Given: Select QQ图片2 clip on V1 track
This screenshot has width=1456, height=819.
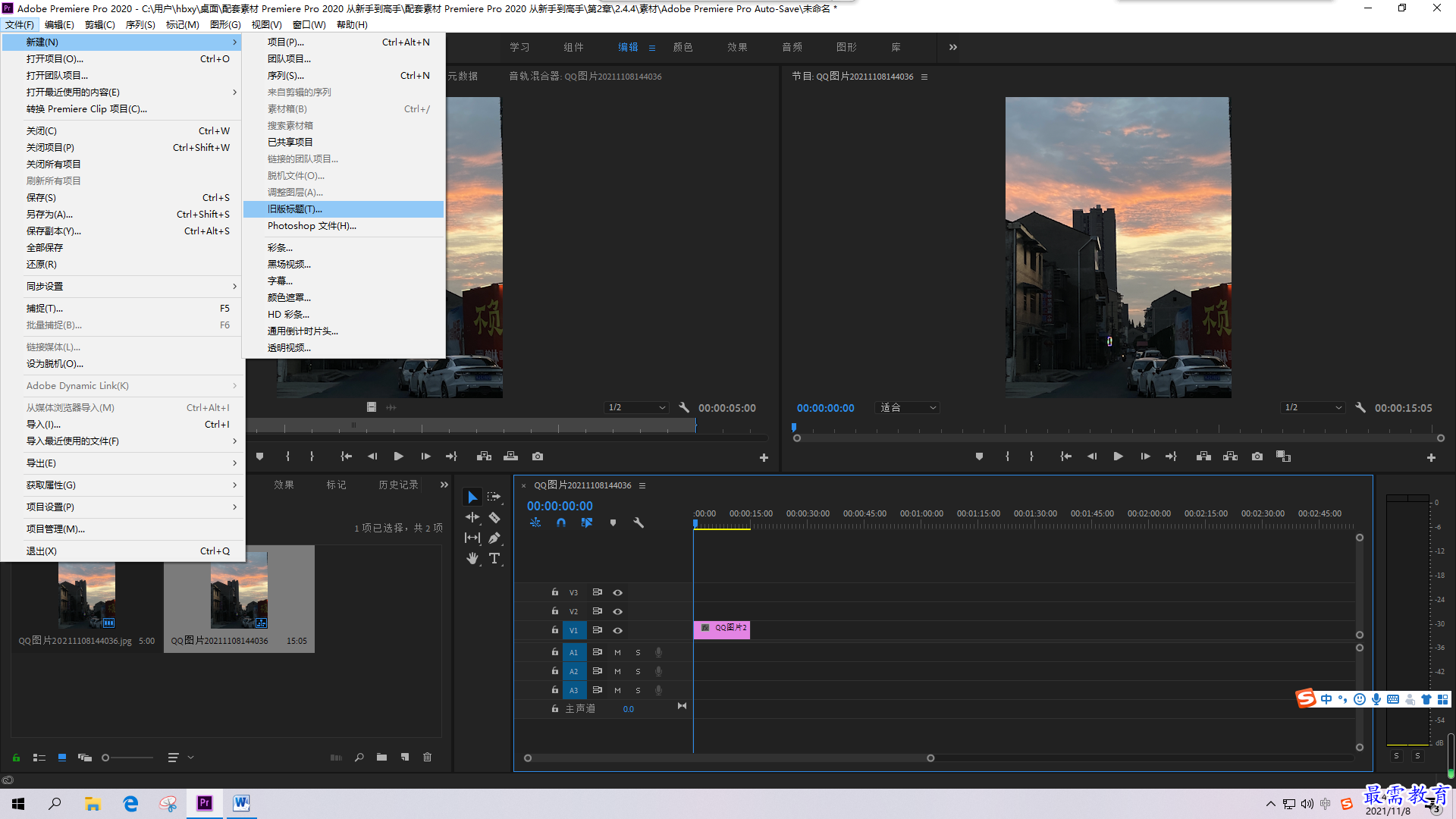Looking at the screenshot, I should pyautogui.click(x=721, y=629).
